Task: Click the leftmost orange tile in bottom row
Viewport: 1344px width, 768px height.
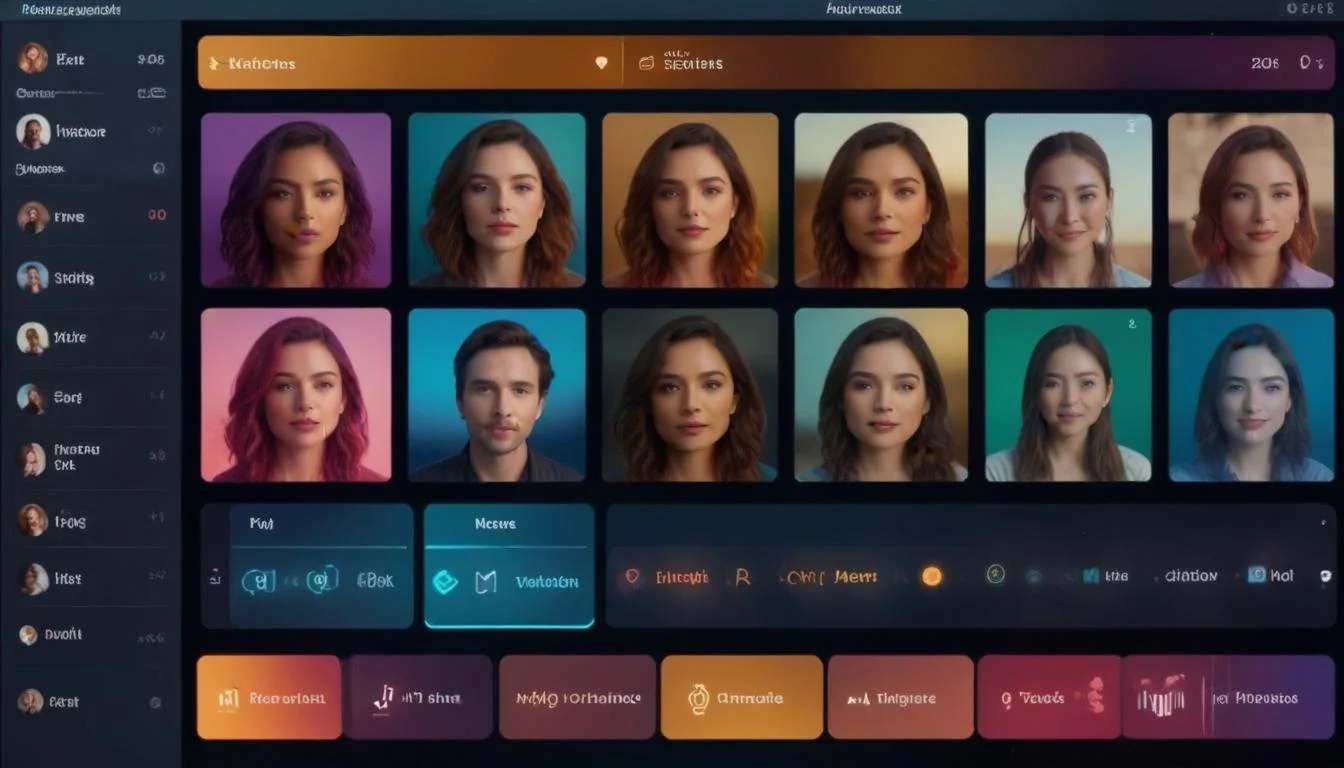Action: click(269, 697)
